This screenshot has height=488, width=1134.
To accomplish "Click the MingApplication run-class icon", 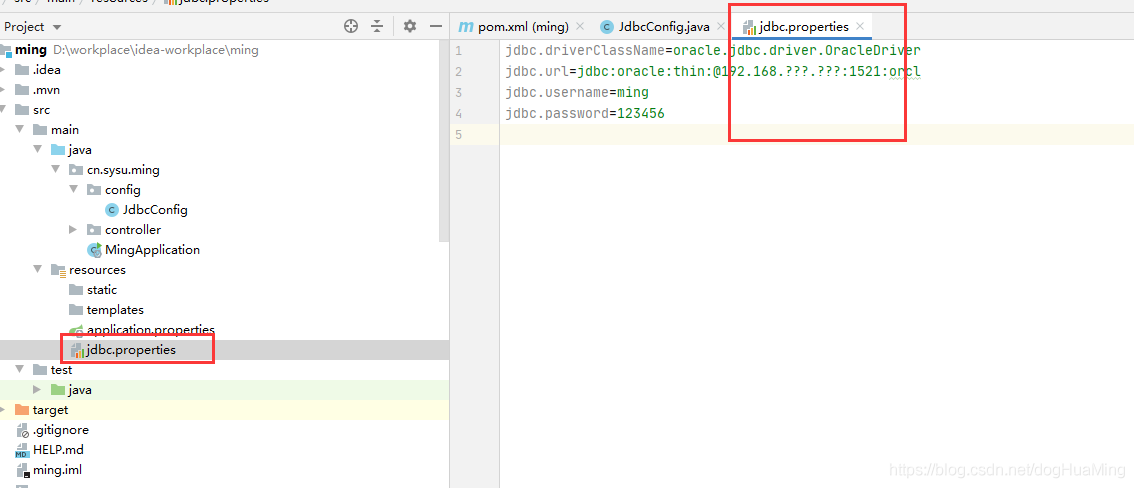I will click(94, 250).
